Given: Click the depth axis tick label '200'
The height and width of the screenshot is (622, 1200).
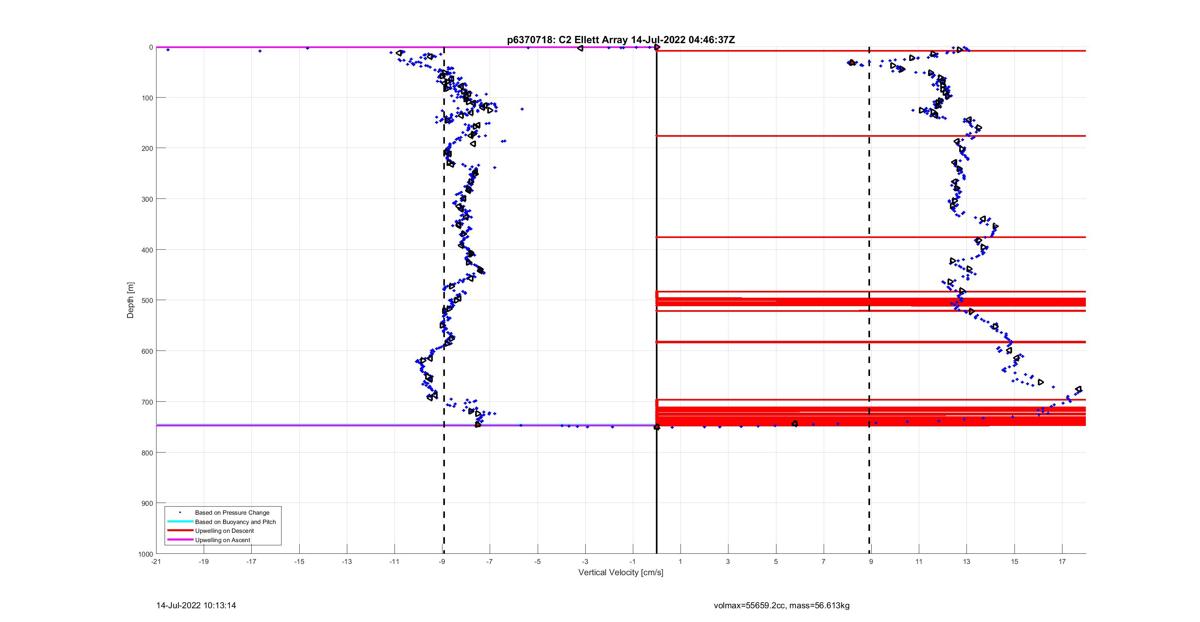Looking at the screenshot, I should pyautogui.click(x=146, y=148).
